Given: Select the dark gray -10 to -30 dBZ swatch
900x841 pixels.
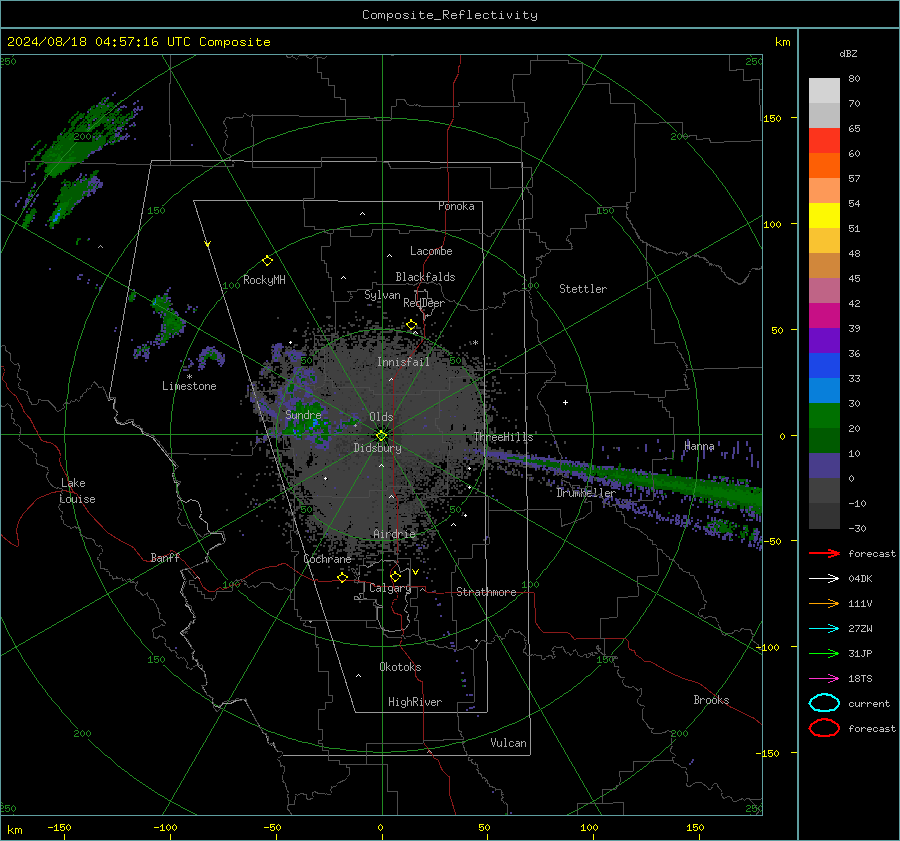Looking at the screenshot, I should (x=824, y=516).
